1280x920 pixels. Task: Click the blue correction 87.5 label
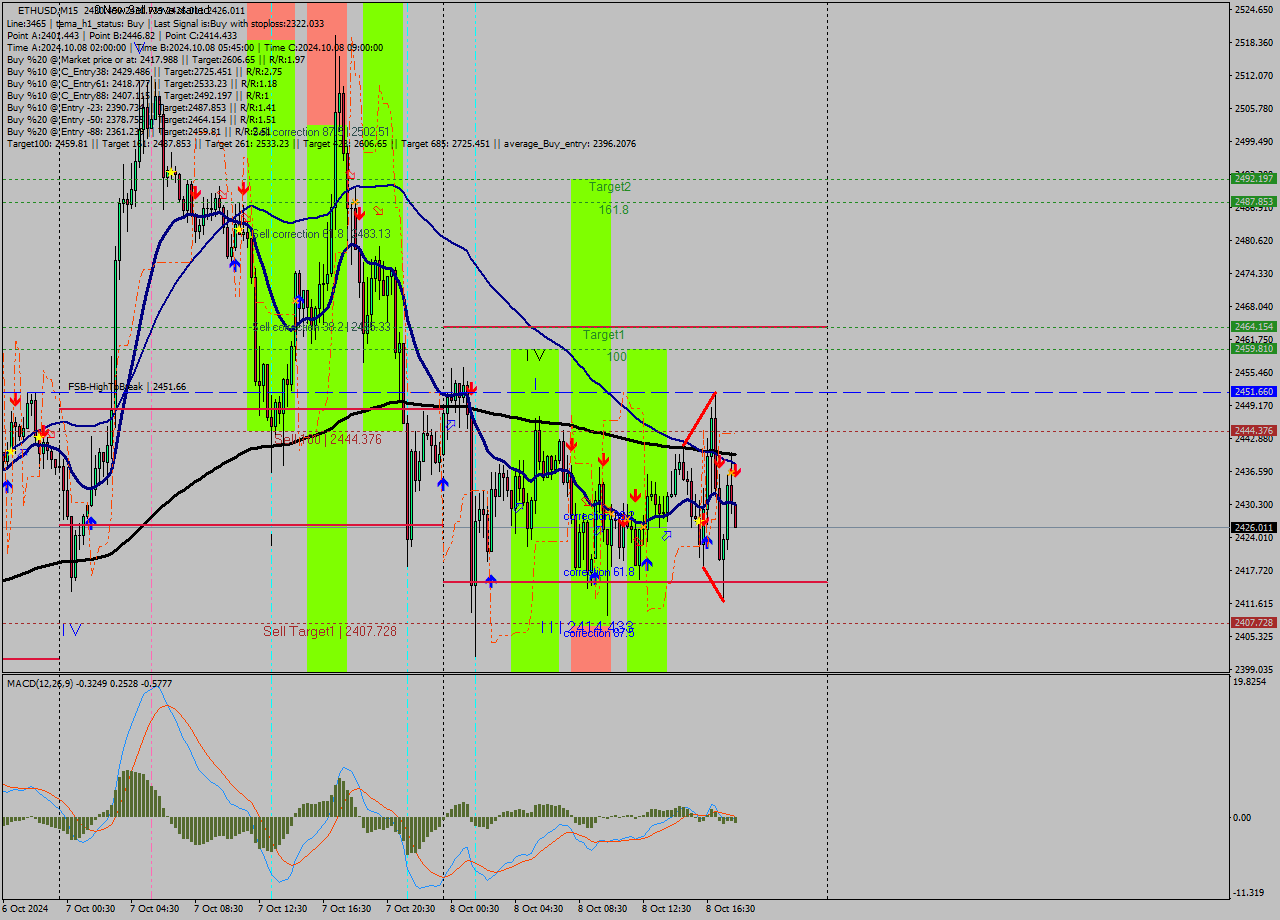point(598,633)
